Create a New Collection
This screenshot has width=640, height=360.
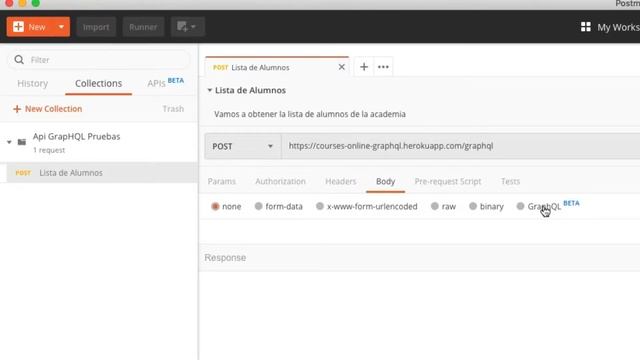(48, 109)
